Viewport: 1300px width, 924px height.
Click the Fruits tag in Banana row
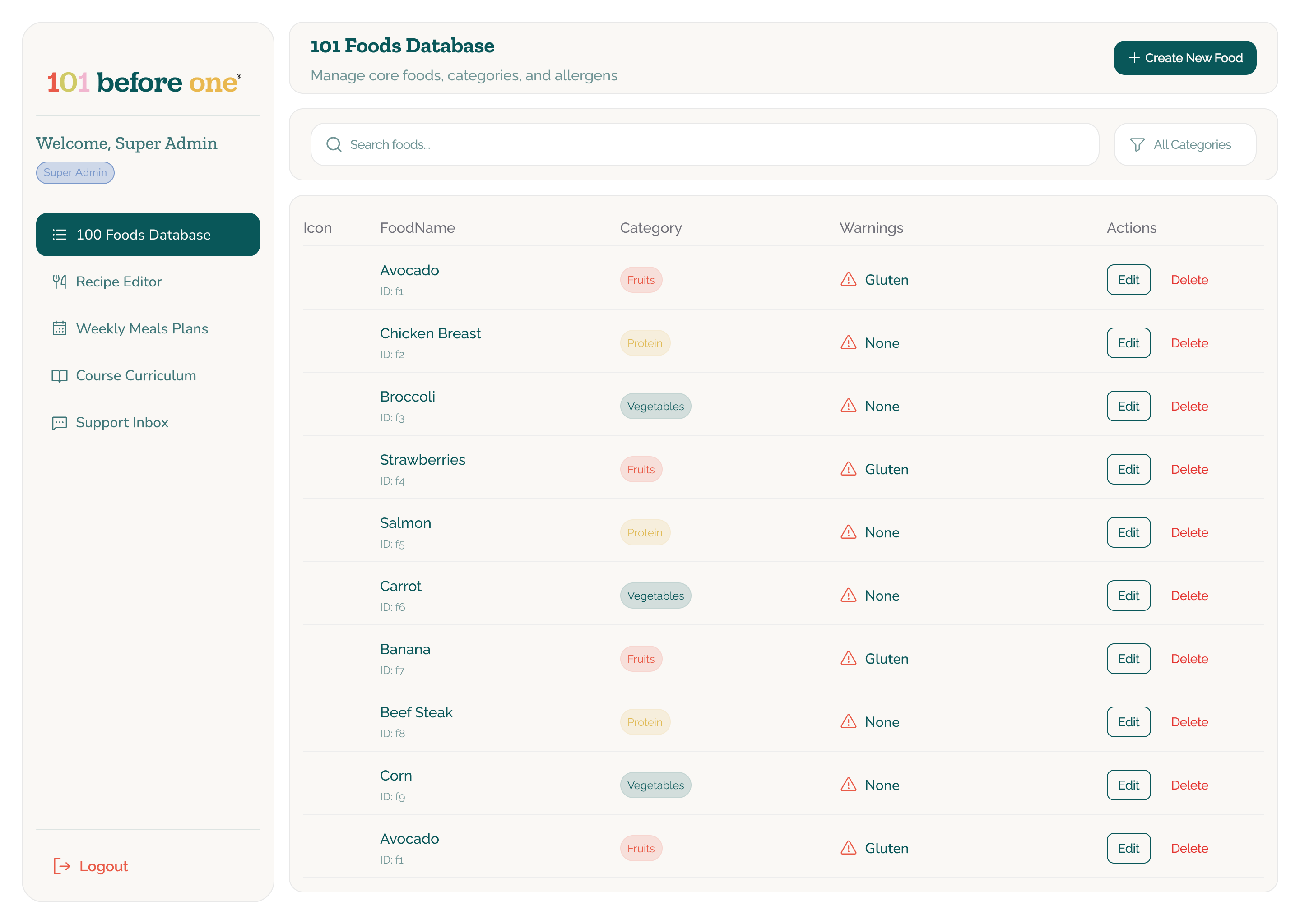click(x=641, y=659)
